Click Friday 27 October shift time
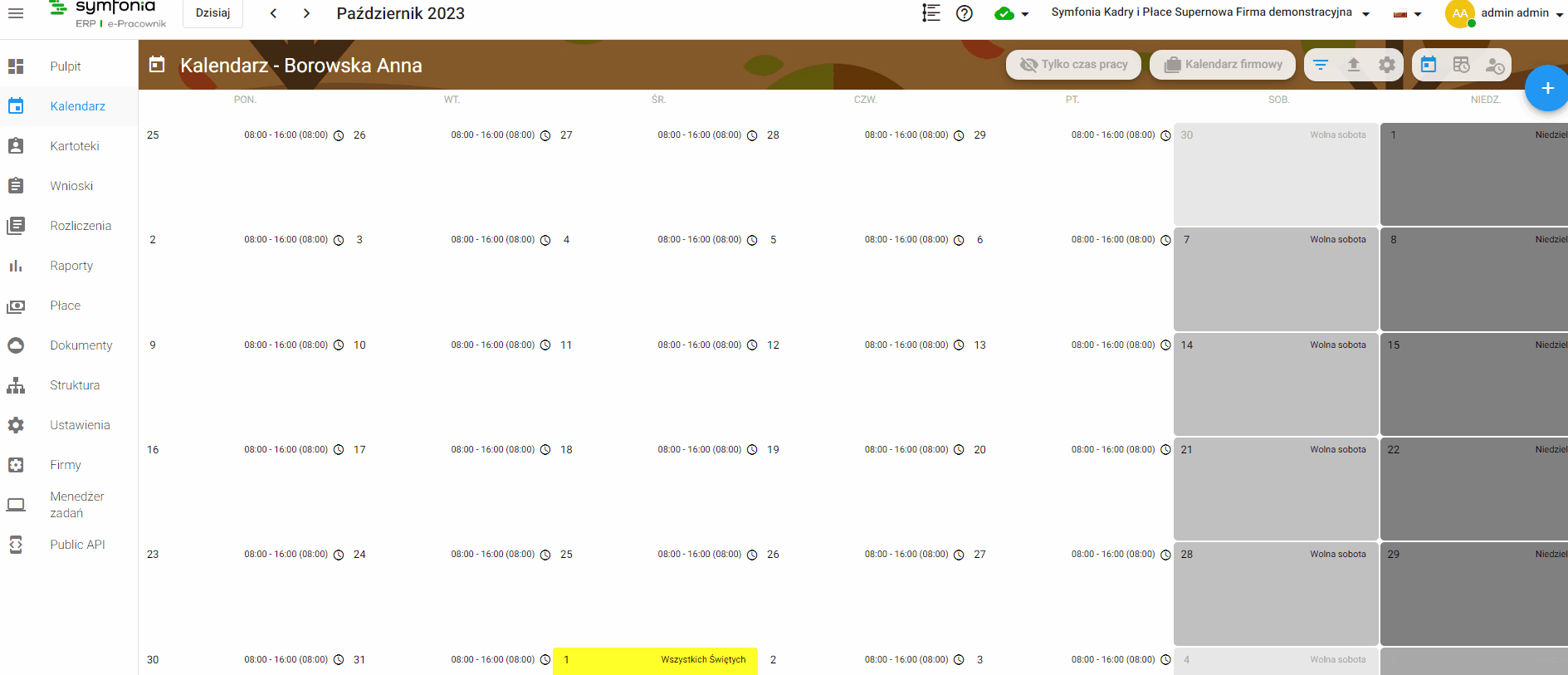This screenshot has width=1568, height=675. (1113, 555)
